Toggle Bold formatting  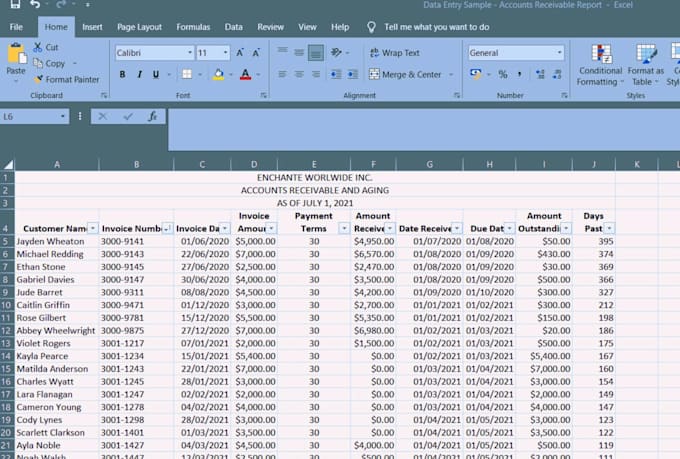pos(122,75)
